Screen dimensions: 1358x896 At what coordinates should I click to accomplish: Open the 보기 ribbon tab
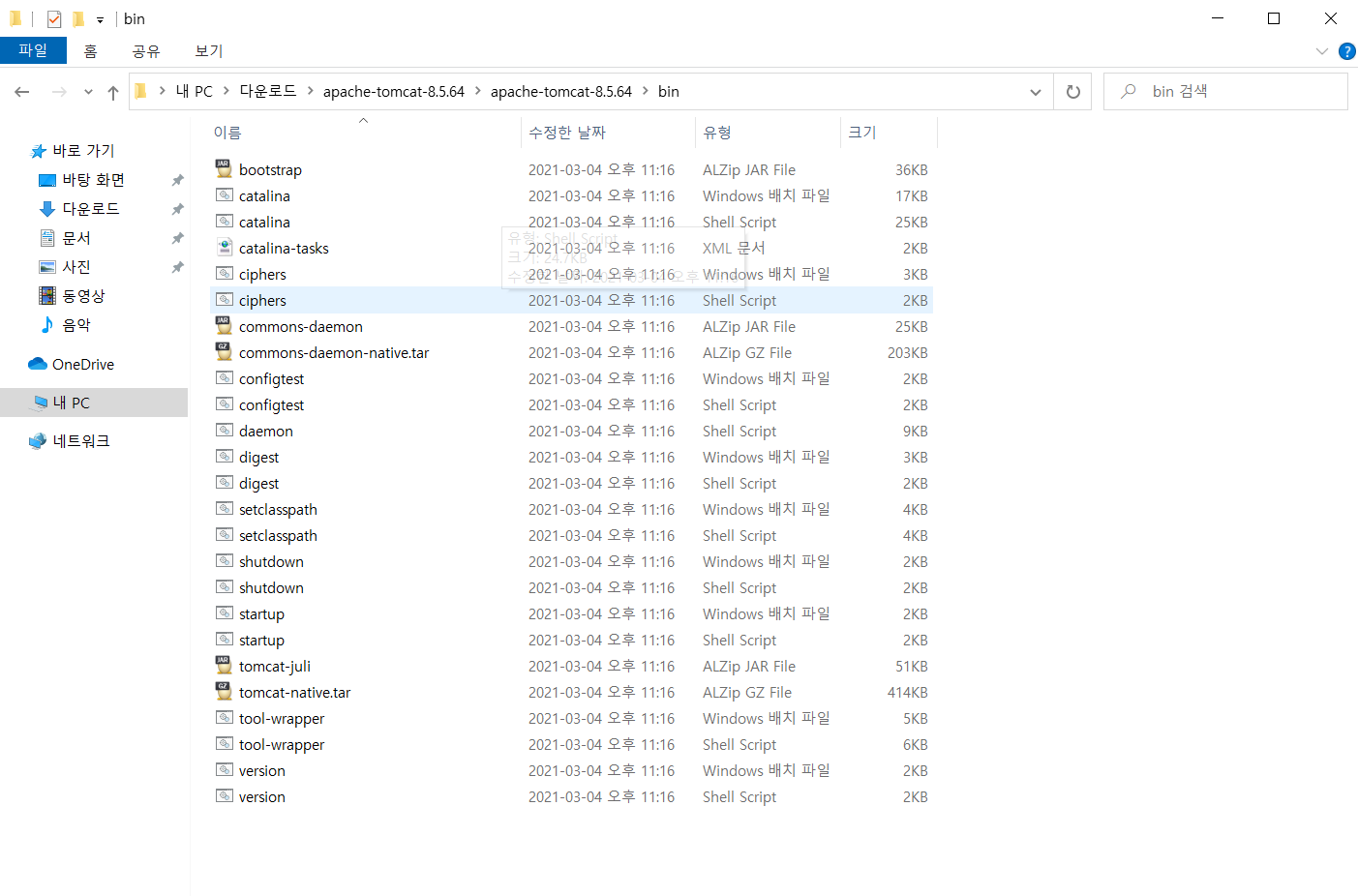(x=209, y=50)
